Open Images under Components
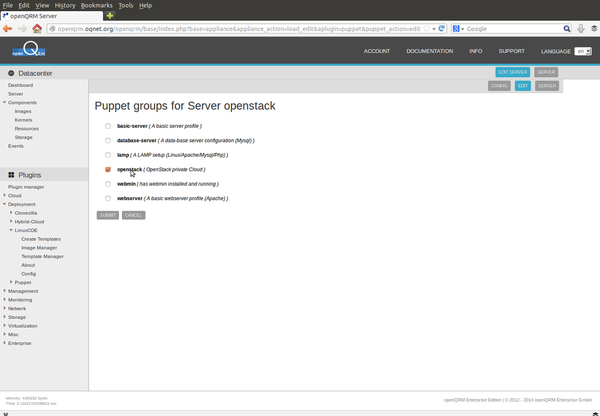Image resolution: width=600 pixels, height=416 pixels. point(23,111)
